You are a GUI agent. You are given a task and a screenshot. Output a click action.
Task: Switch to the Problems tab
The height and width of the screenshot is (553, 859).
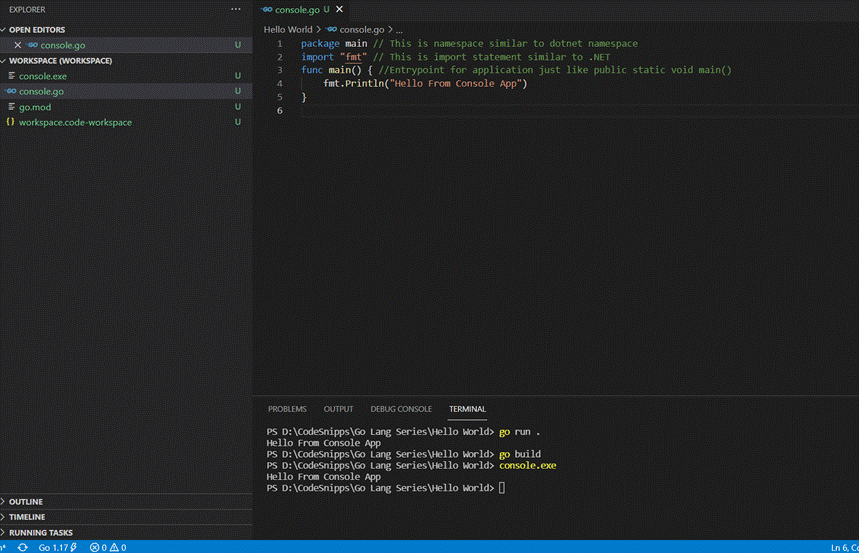(x=287, y=409)
